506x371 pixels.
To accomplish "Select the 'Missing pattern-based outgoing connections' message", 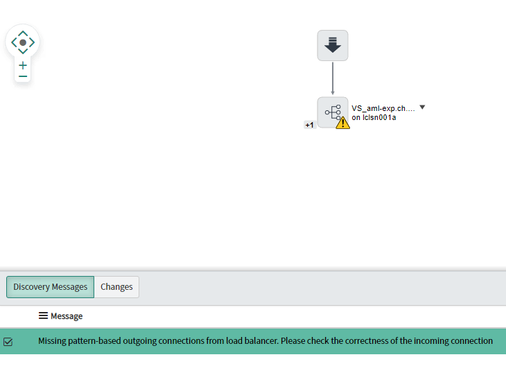I will pos(265,341).
